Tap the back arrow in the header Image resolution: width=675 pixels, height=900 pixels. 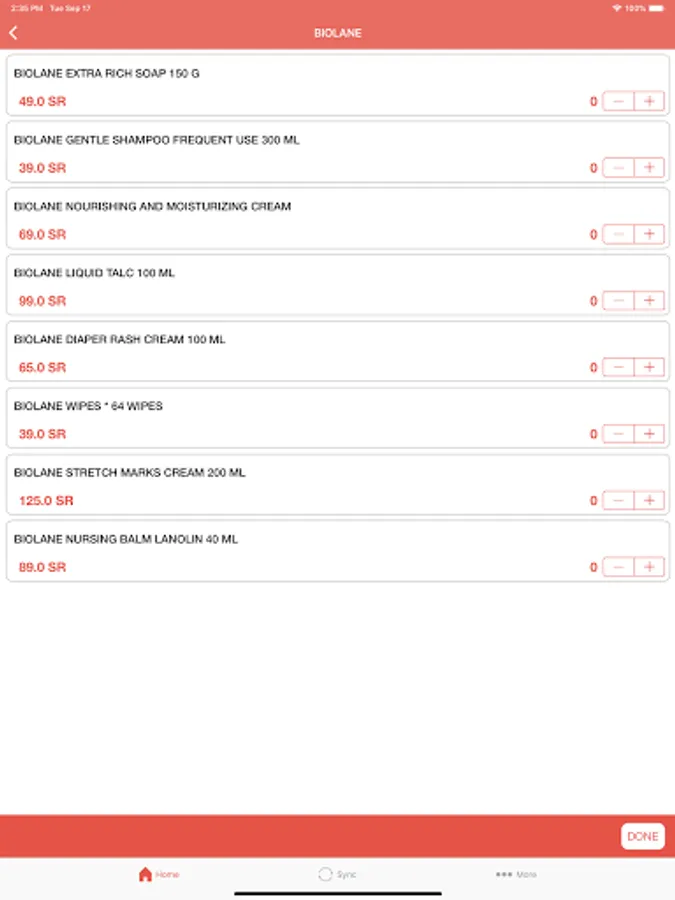[14, 33]
